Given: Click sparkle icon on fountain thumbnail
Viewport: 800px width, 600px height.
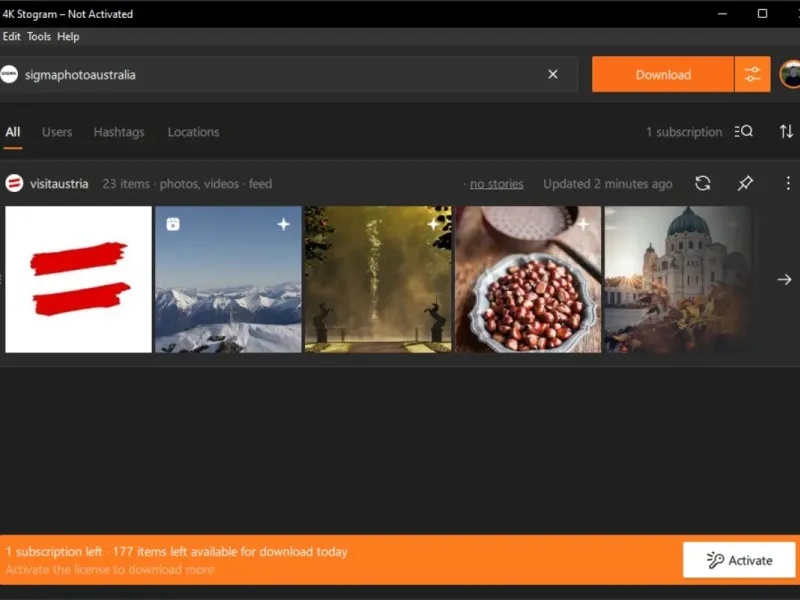Looking at the screenshot, I should [x=433, y=224].
